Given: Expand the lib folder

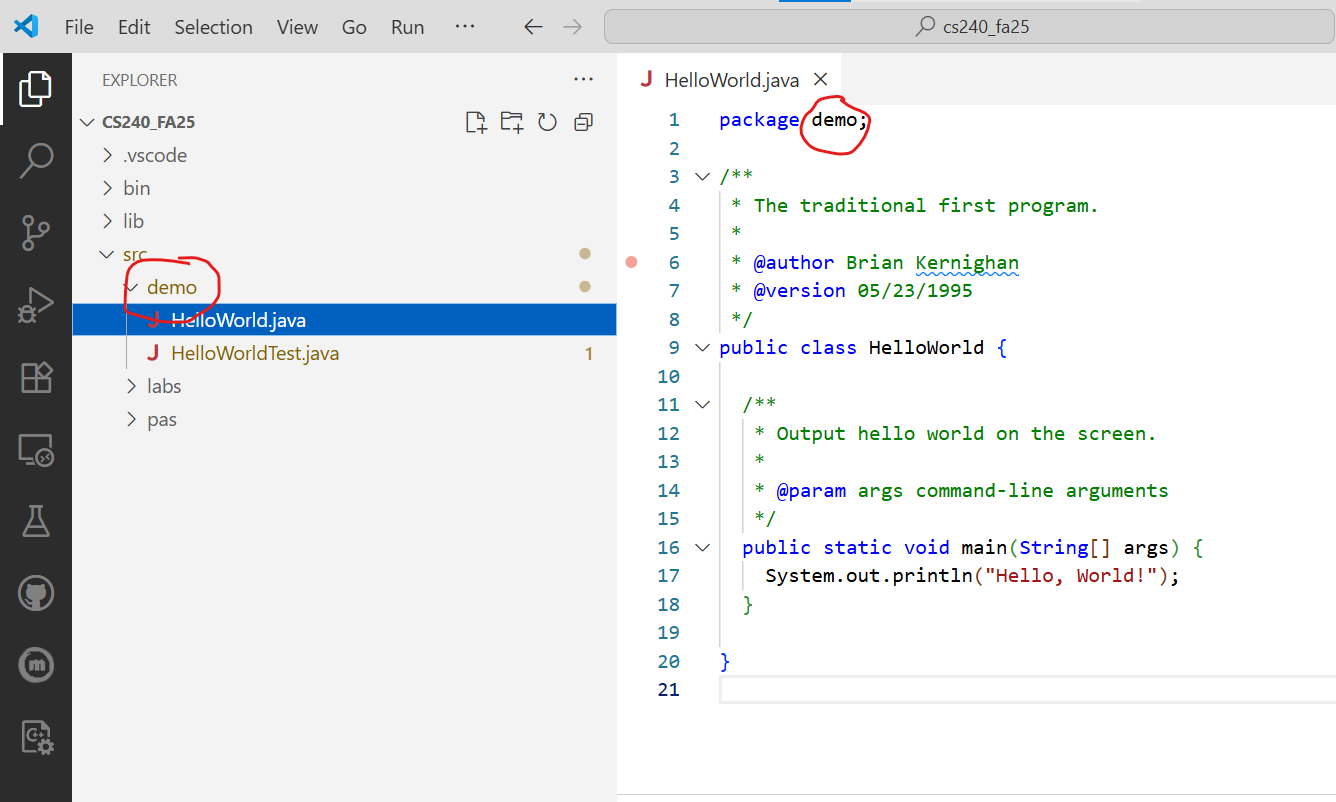Looking at the screenshot, I should tap(108, 222).
